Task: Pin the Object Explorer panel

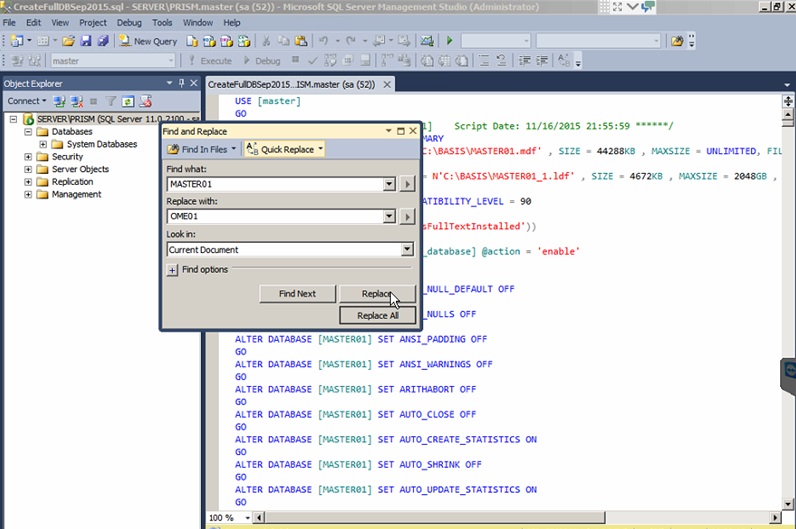Action: point(182,83)
